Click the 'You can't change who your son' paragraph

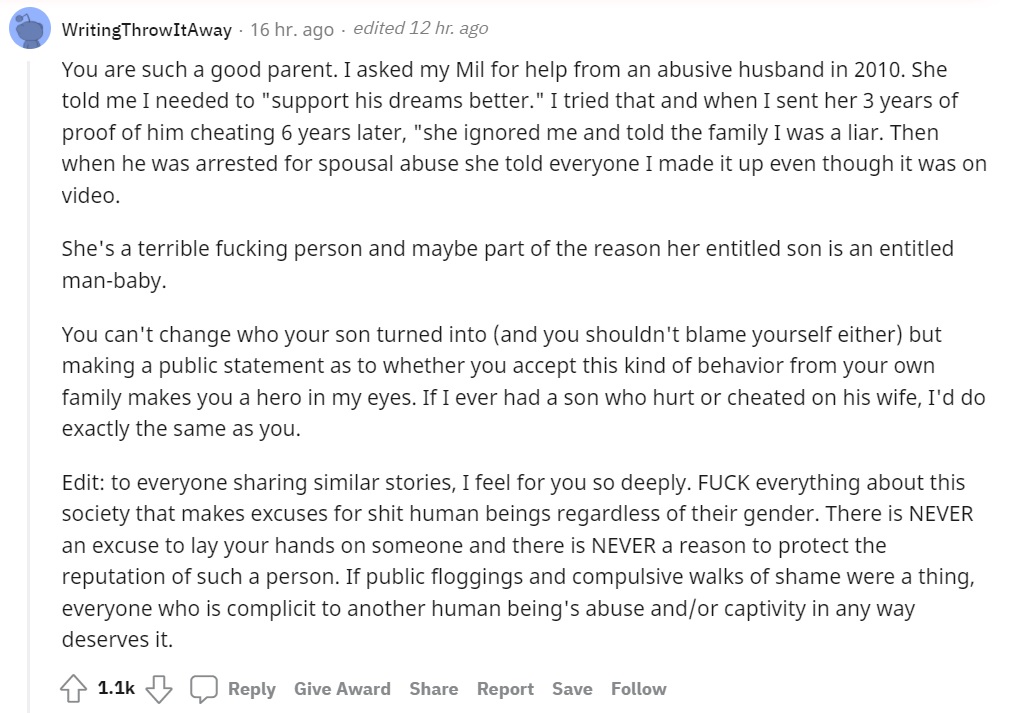[523, 381]
